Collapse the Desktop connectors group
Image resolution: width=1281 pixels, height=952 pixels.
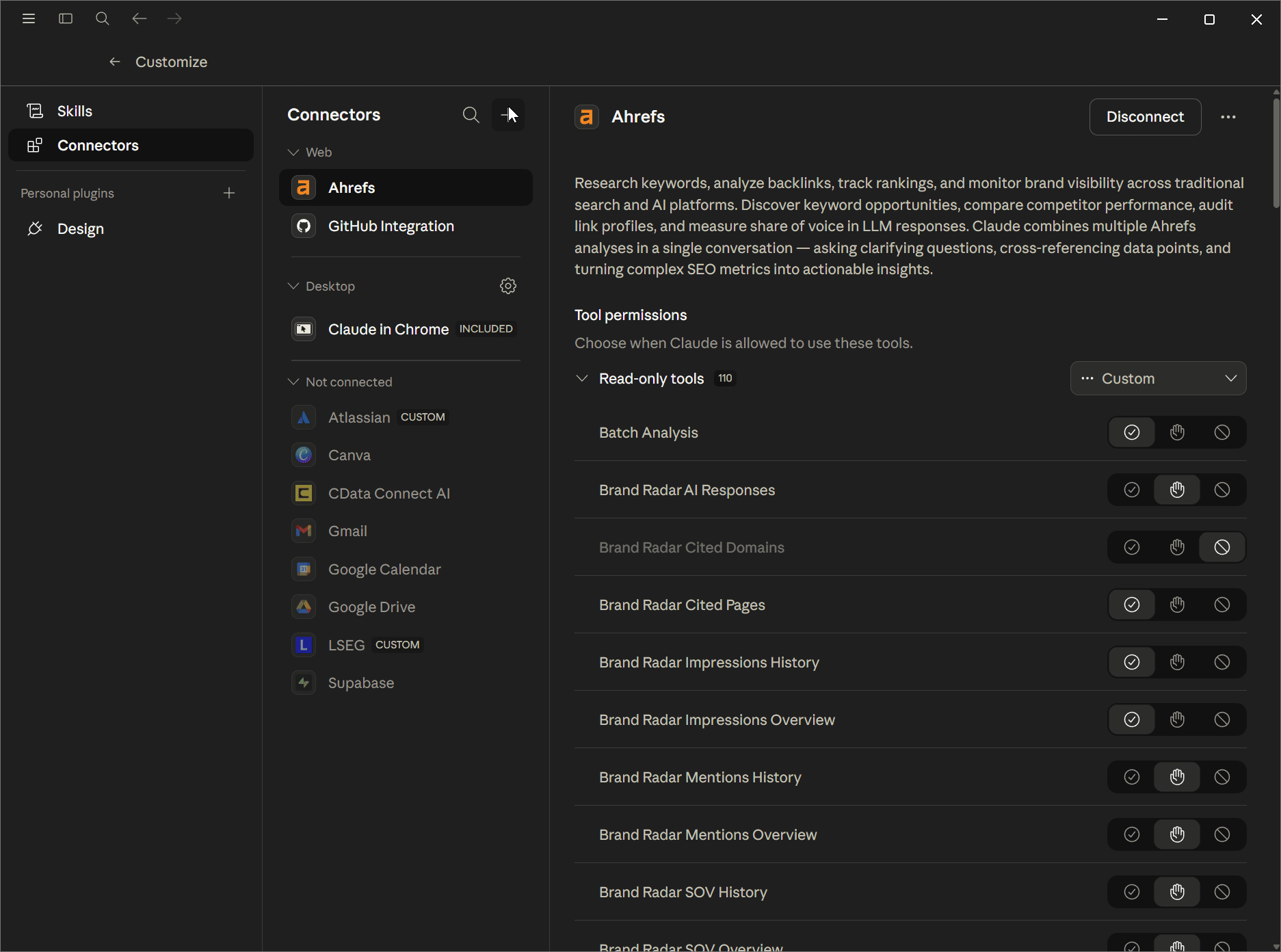tap(293, 286)
